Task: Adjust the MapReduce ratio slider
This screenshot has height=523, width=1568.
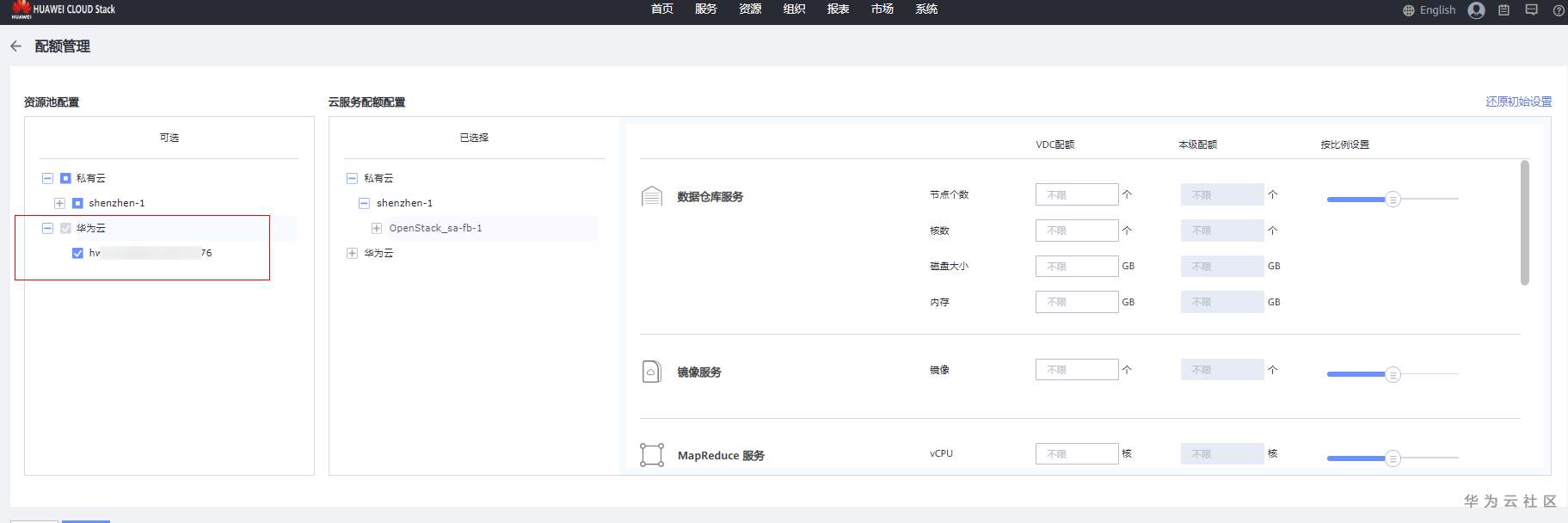Action: 1393,458
